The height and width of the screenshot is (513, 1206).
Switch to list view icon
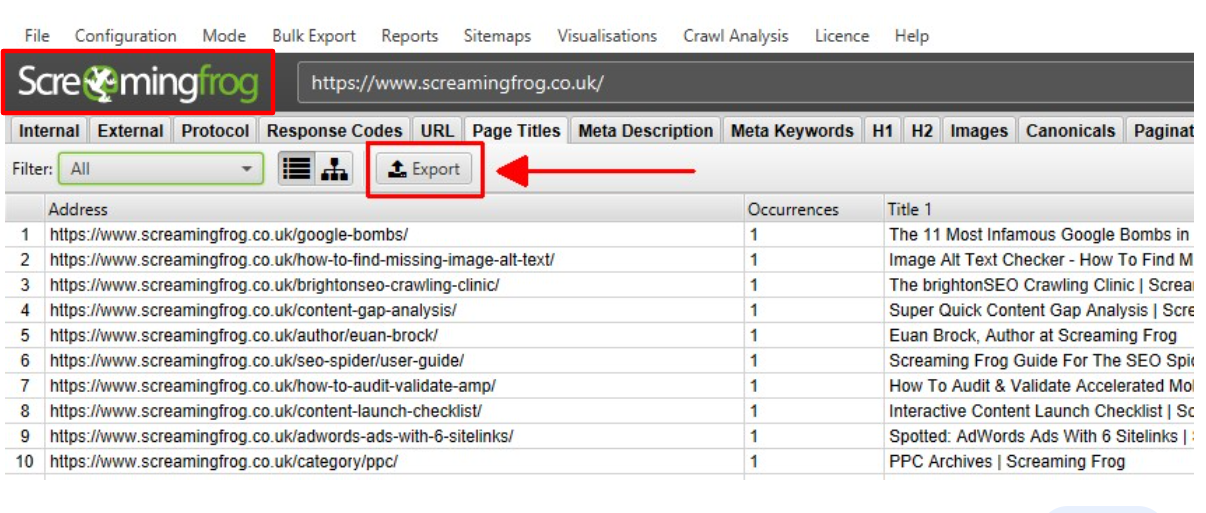(x=296, y=169)
